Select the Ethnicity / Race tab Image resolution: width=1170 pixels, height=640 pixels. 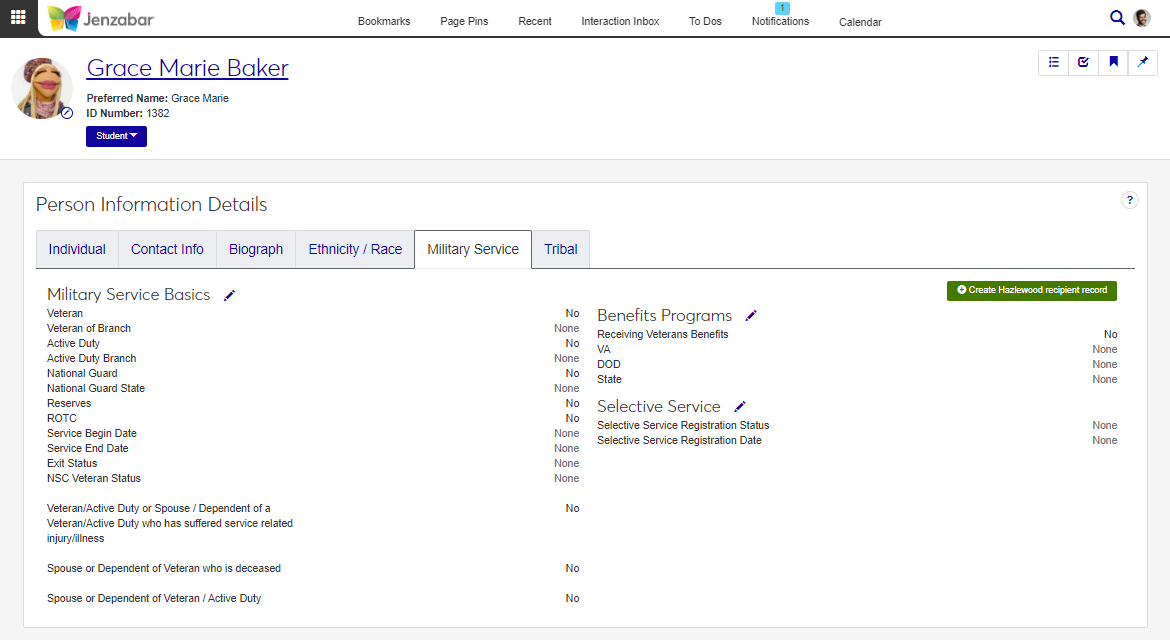pyautogui.click(x=355, y=249)
